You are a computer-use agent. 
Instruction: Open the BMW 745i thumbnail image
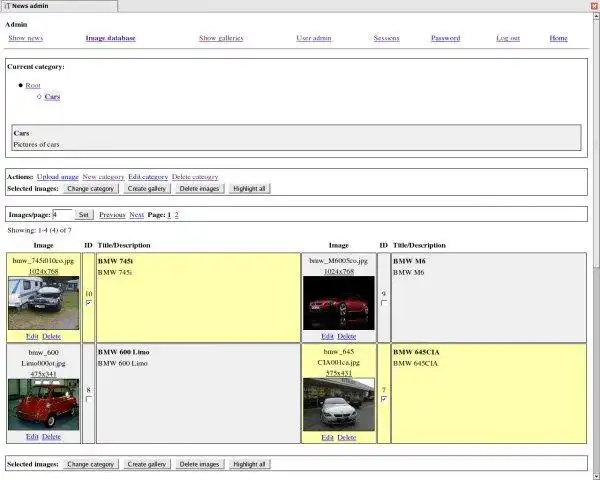[x=44, y=303]
